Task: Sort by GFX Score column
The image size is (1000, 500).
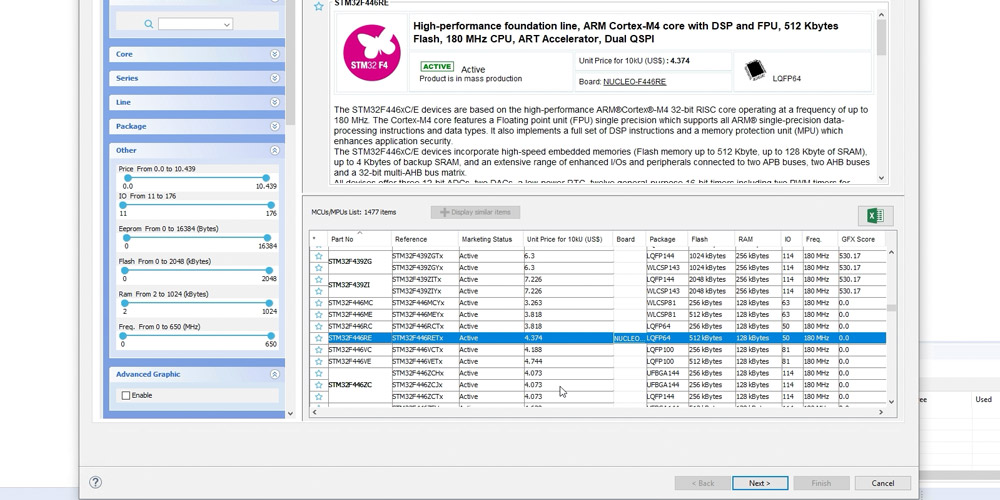Action: pyautogui.click(x=862, y=239)
